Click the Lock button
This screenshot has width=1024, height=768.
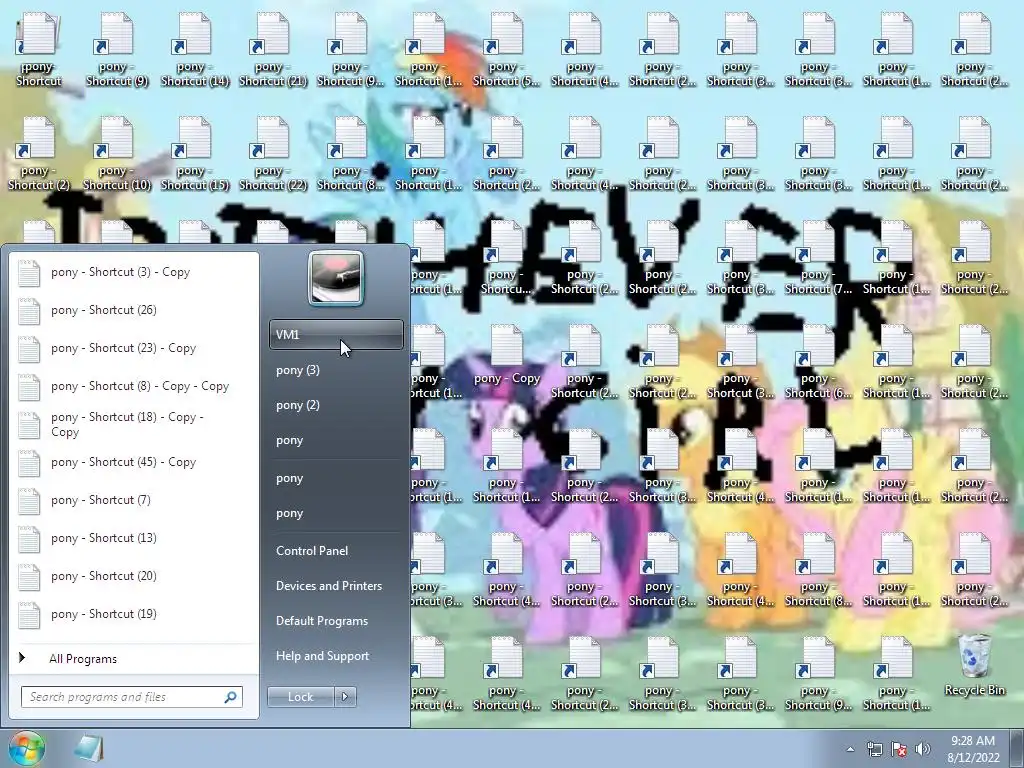(x=301, y=697)
